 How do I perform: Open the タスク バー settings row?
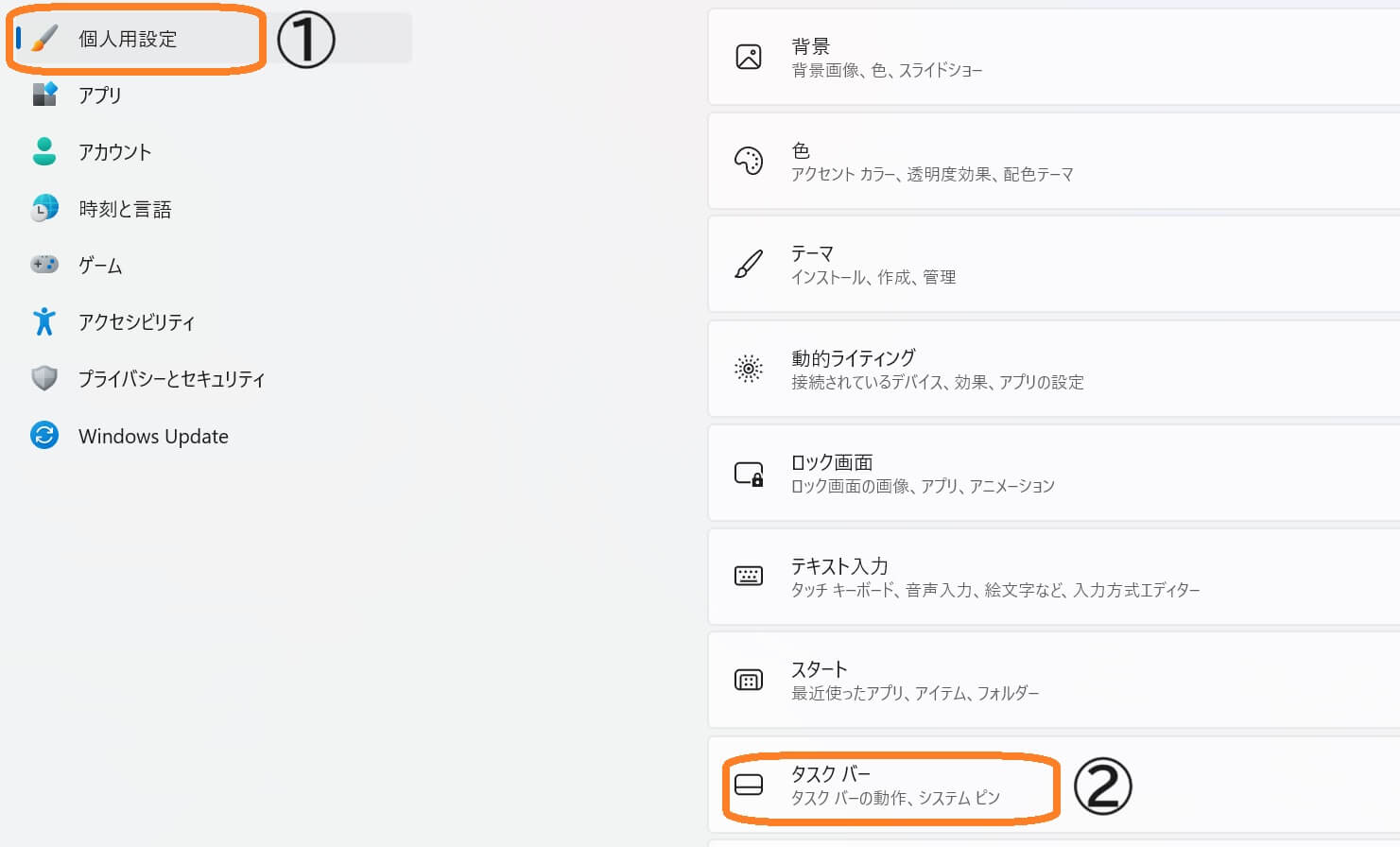(x=1054, y=785)
